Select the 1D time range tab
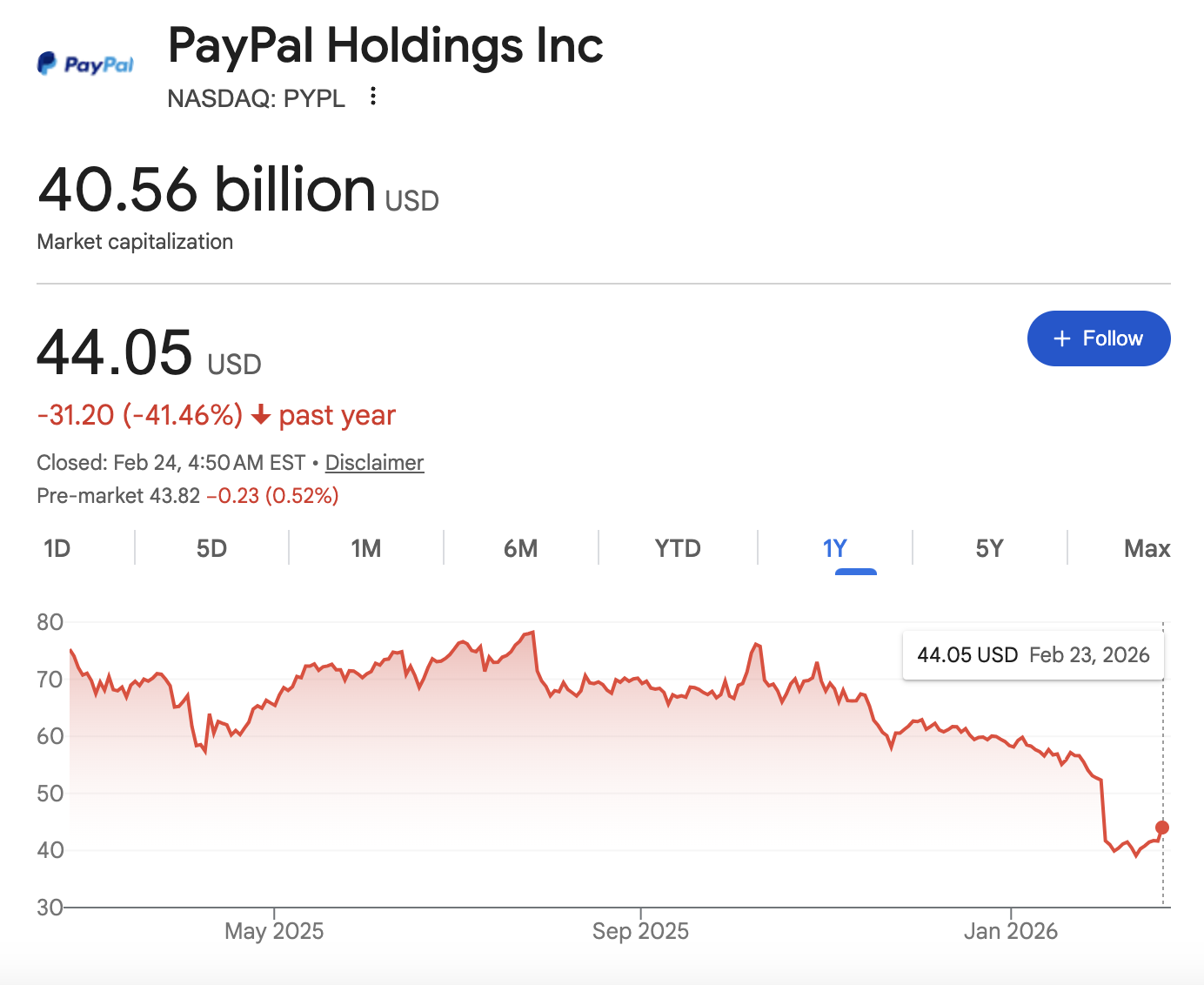1204x985 pixels. tap(57, 548)
